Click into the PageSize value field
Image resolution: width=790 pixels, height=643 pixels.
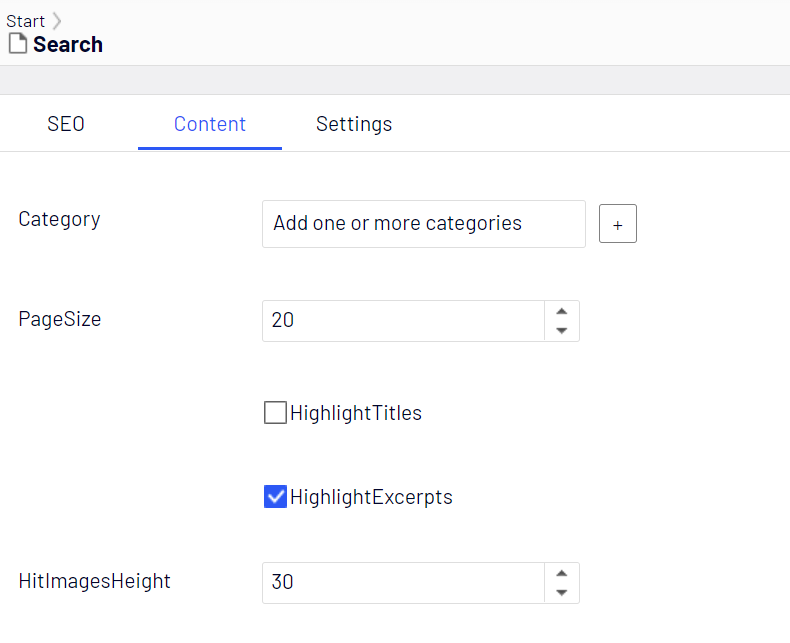[x=403, y=321]
